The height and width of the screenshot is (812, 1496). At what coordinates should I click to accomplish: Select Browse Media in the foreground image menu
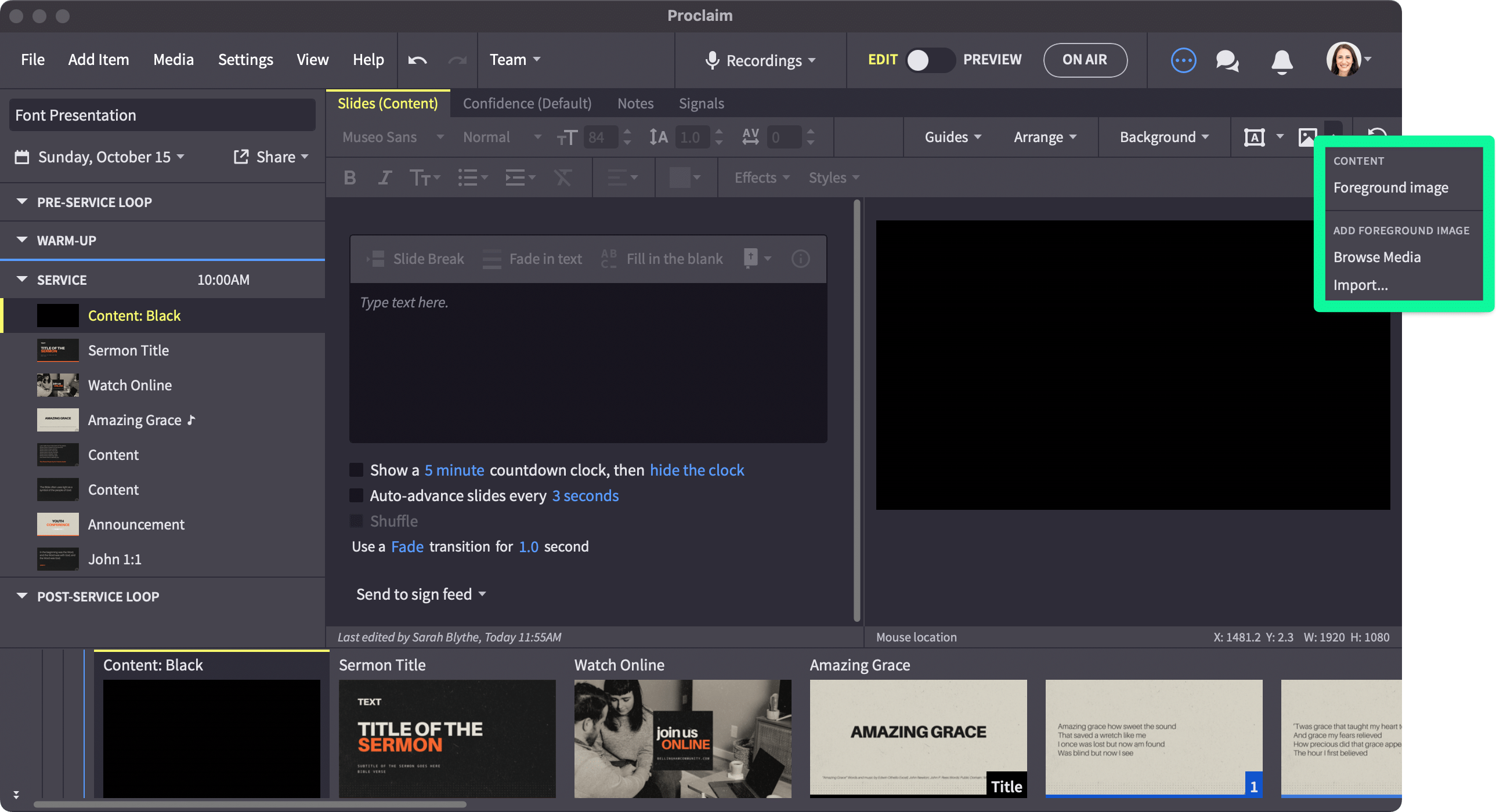point(1377,256)
